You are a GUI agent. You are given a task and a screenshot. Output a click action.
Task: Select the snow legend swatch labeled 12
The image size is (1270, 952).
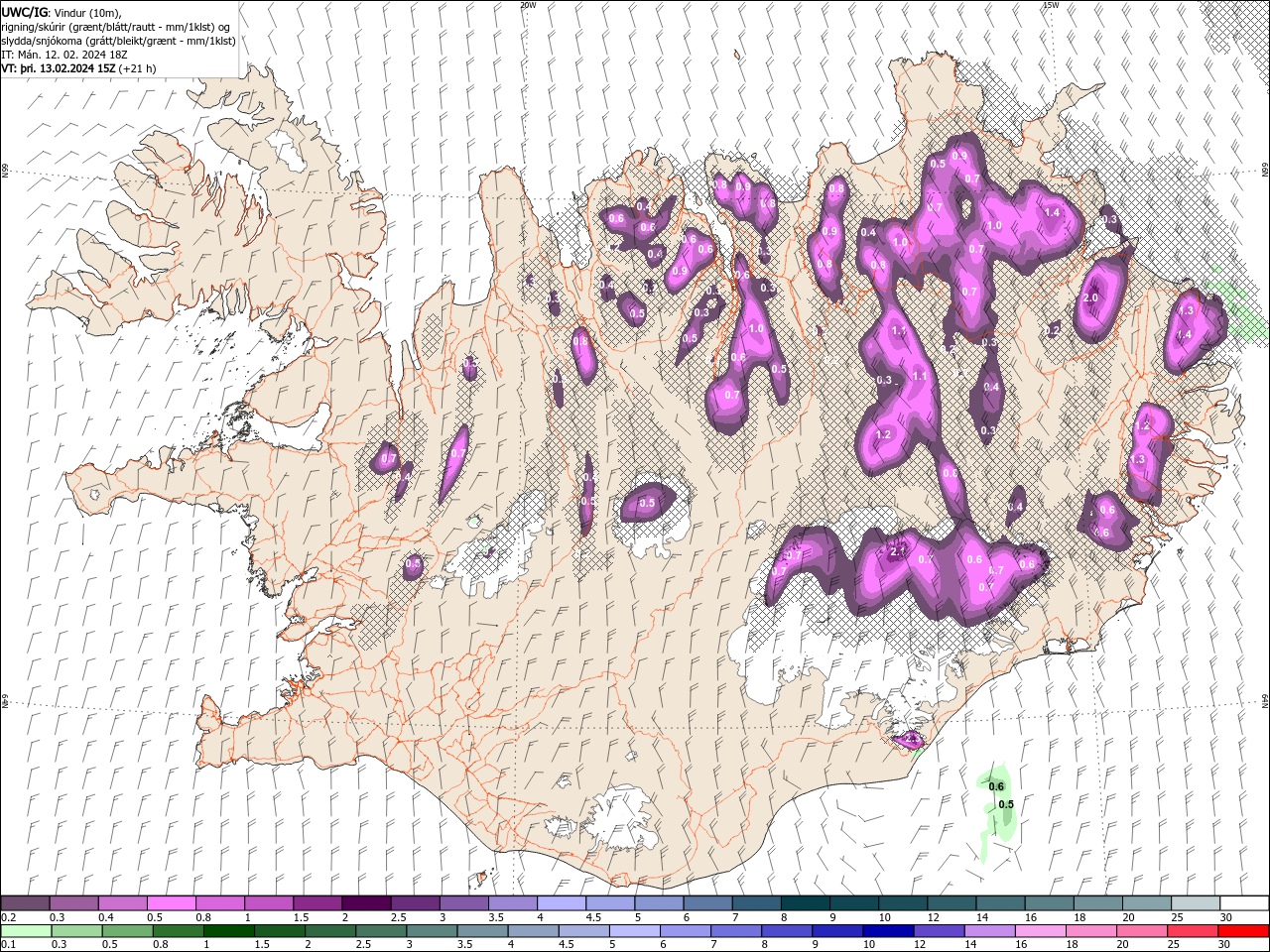coord(952,903)
